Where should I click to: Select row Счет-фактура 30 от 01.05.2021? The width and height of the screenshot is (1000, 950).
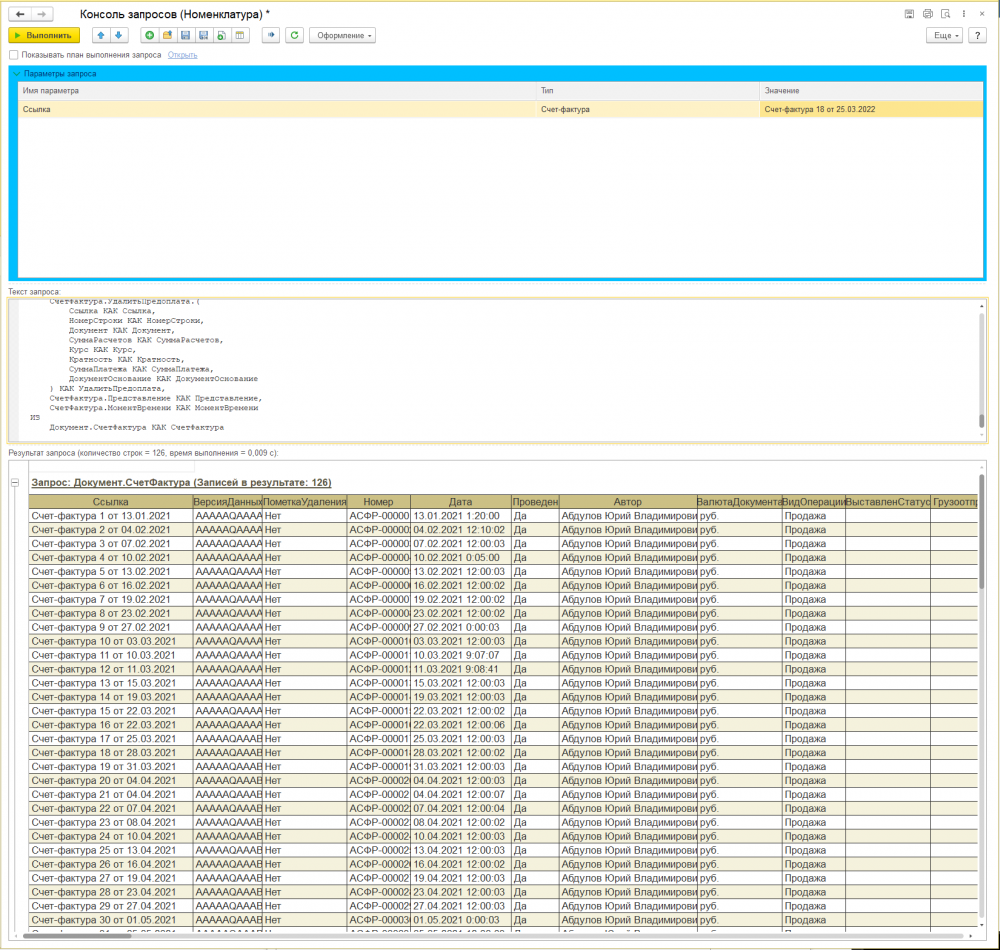pos(110,920)
